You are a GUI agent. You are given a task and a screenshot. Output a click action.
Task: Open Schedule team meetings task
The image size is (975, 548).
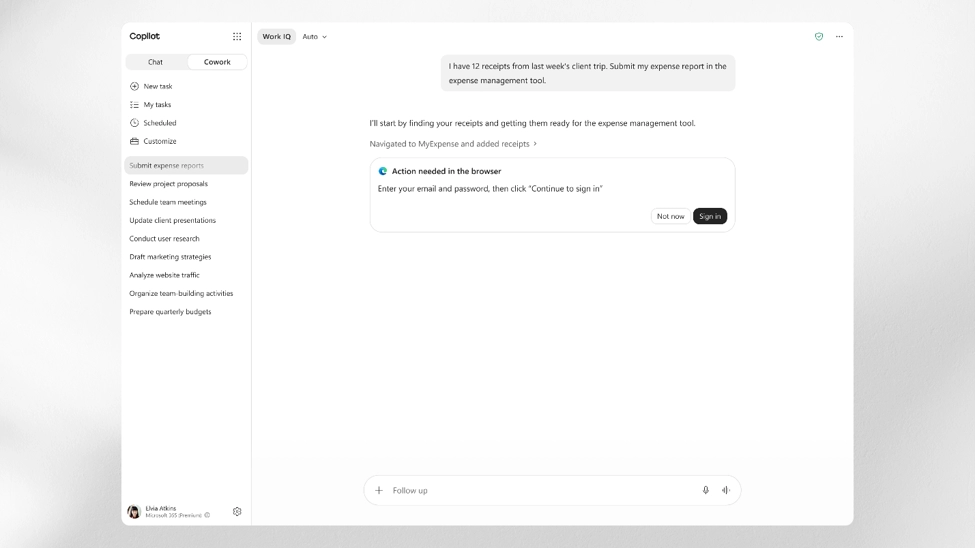tap(186, 202)
